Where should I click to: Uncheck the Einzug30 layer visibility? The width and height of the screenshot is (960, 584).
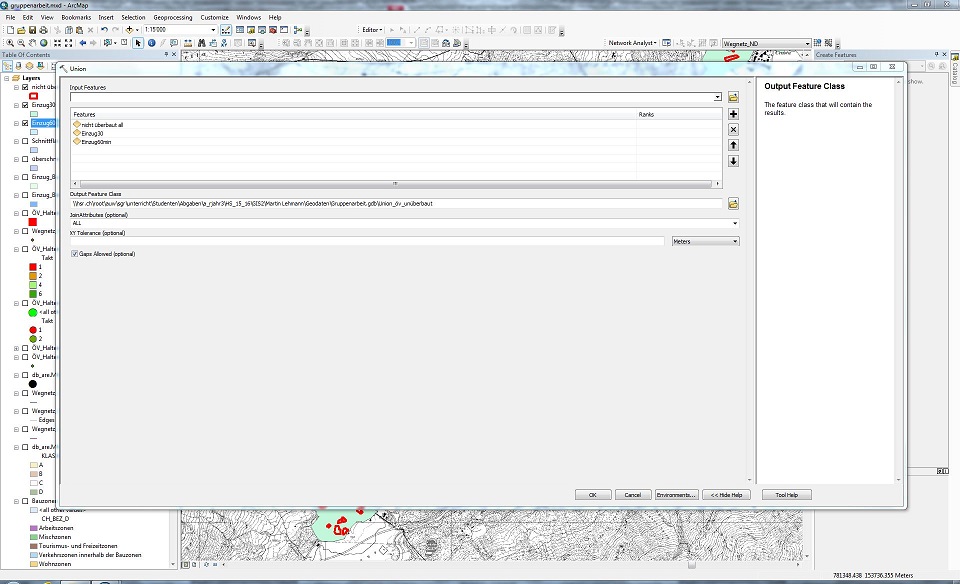pos(25,105)
